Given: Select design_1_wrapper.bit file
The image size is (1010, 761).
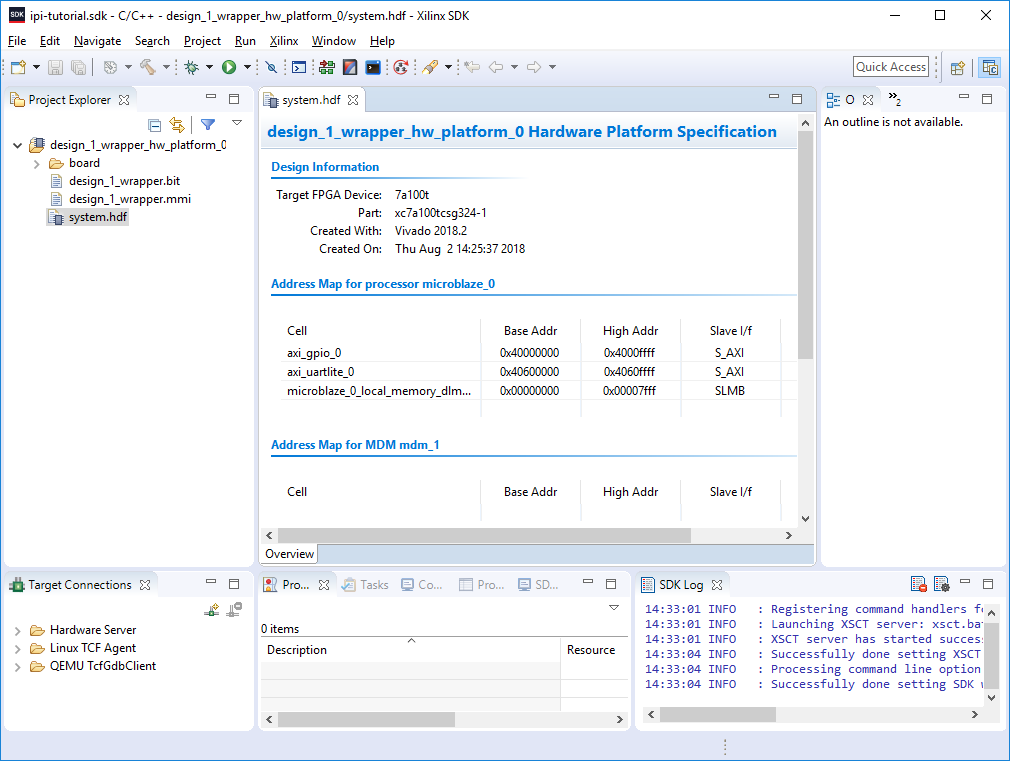Looking at the screenshot, I should (124, 181).
